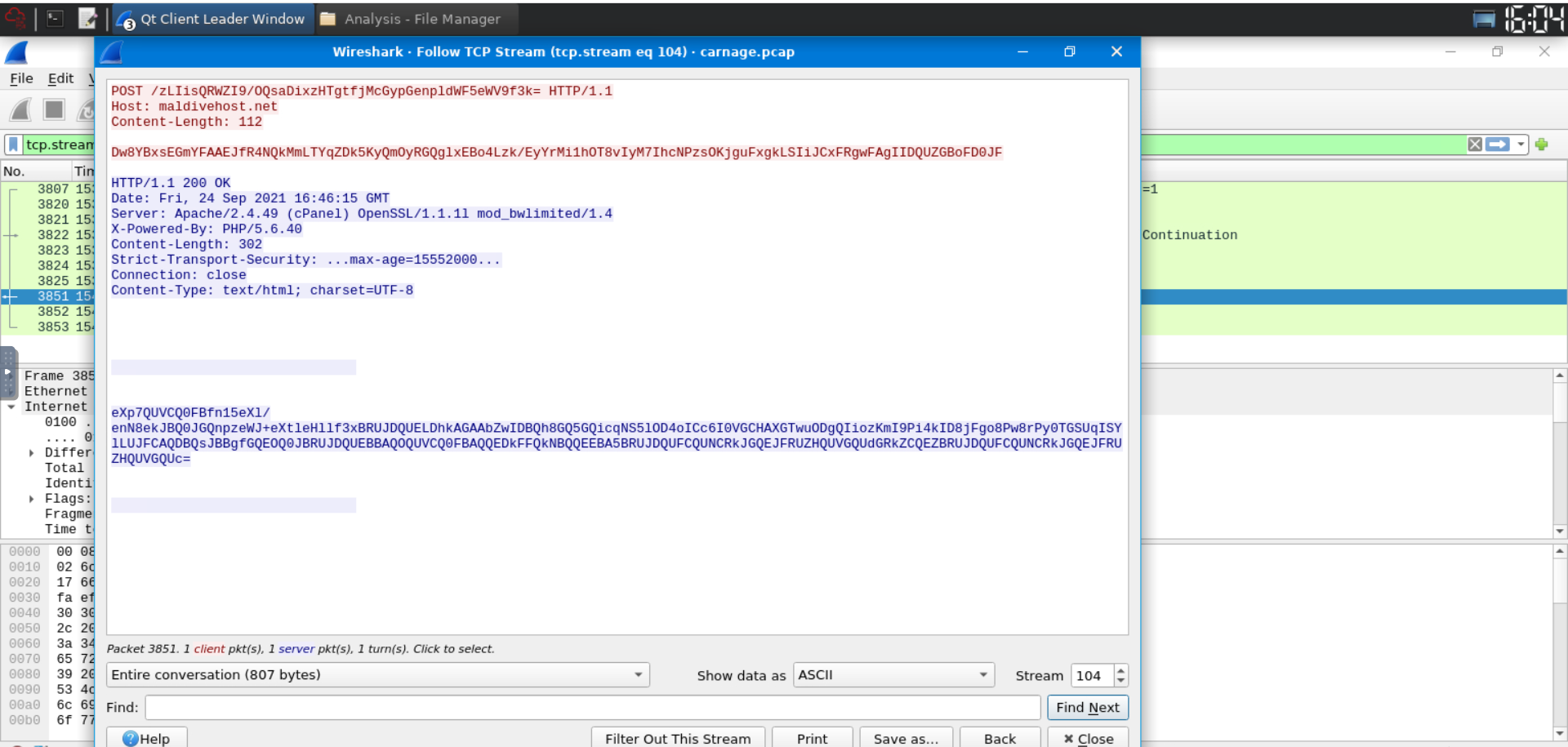This screenshot has height=747, width=1568.
Task: Click the display filter bookmark icon
Action: click(x=13, y=145)
